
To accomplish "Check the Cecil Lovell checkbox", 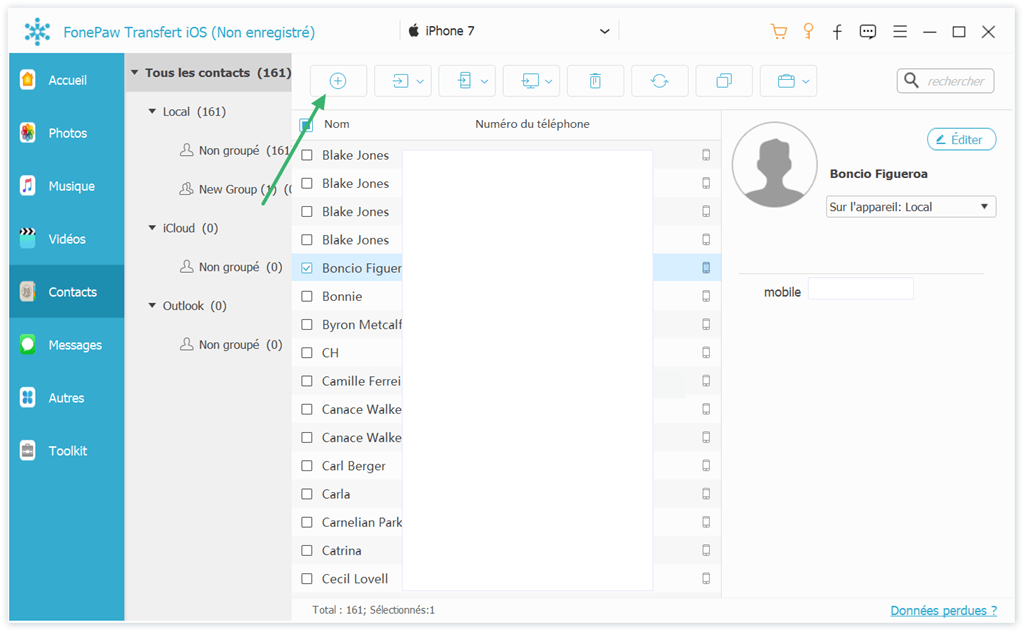I will click(x=307, y=578).
